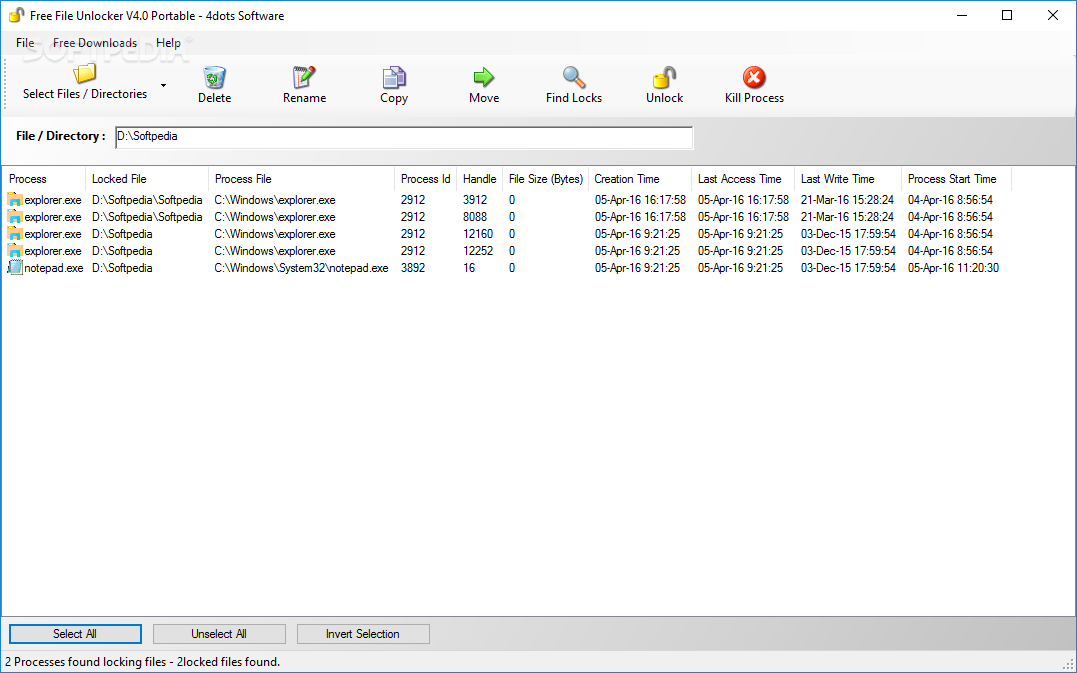The image size is (1077, 673).
Task: Close the Free File Unlocker window
Action: (1053, 15)
